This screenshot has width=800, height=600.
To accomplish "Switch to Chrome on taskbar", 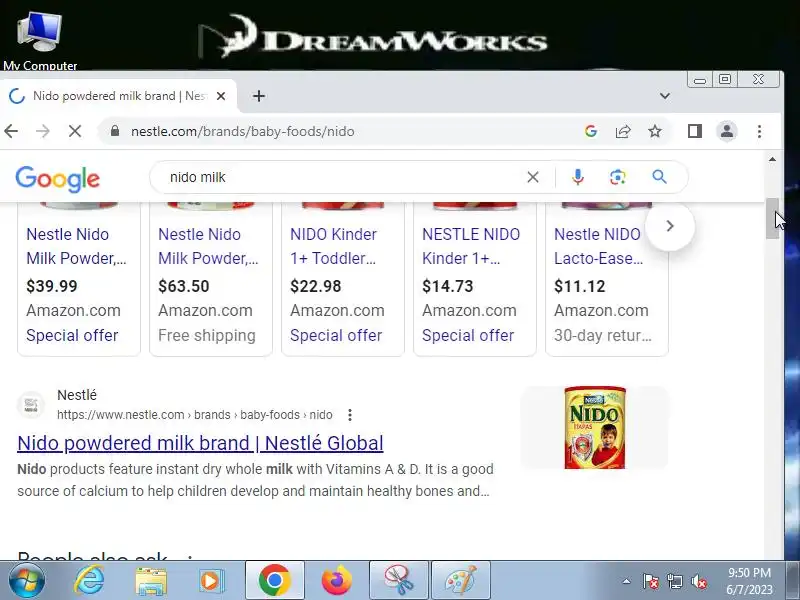I will coord(274,580).
